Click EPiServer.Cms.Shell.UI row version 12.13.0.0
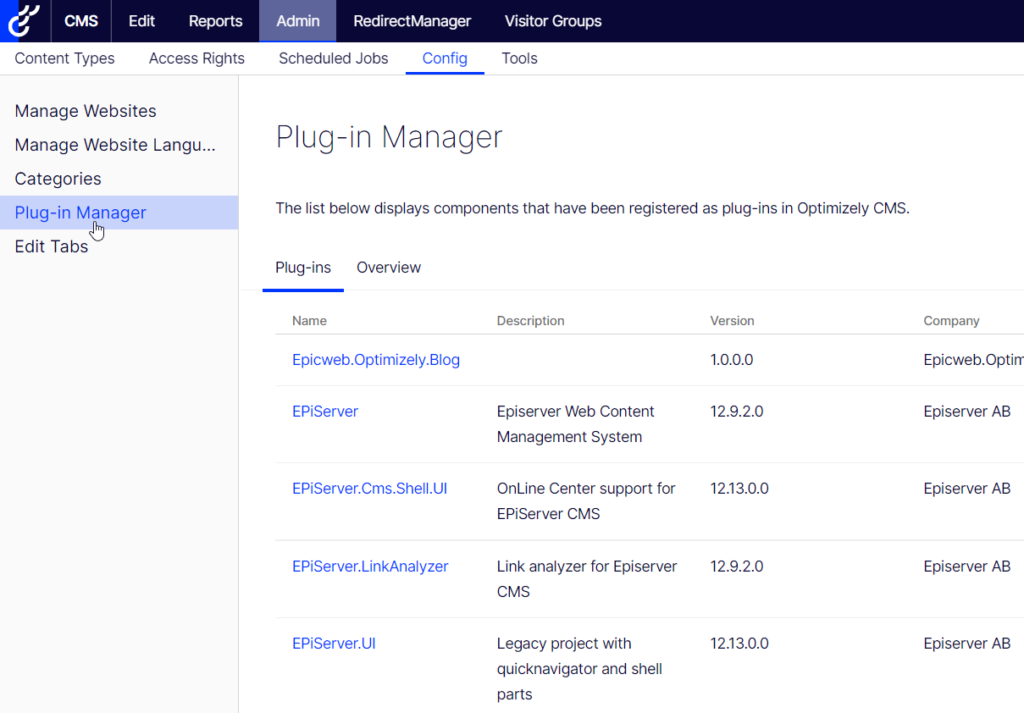 pos(739,488)
